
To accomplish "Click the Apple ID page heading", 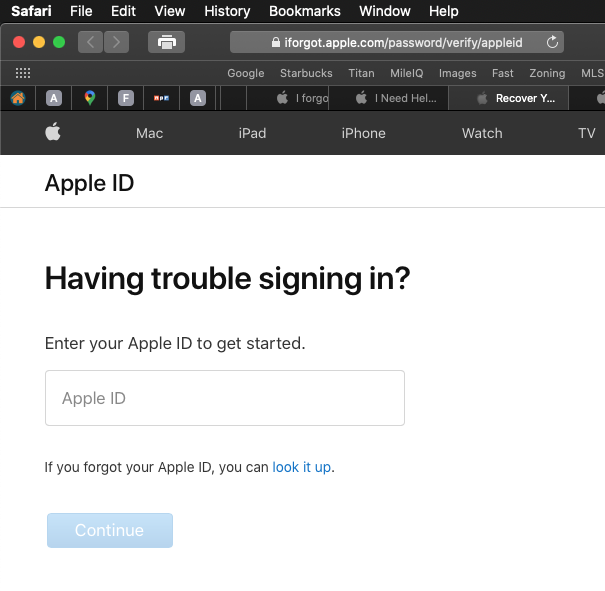I will pos(90,183).
